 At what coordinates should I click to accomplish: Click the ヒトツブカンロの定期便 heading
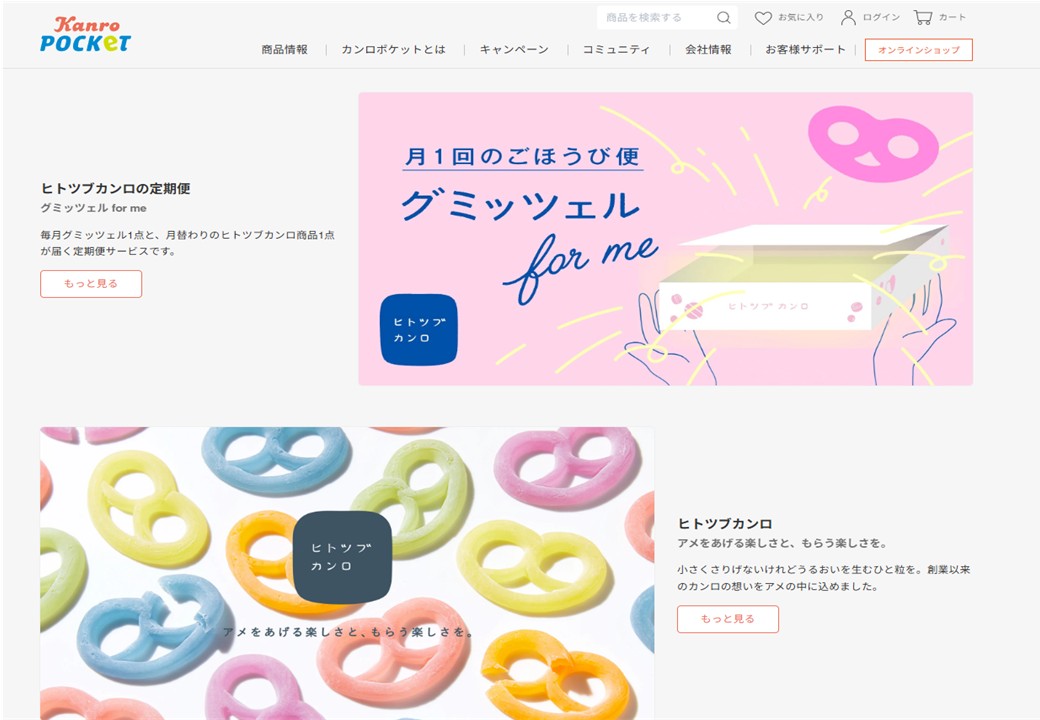[x=115, y=189]
